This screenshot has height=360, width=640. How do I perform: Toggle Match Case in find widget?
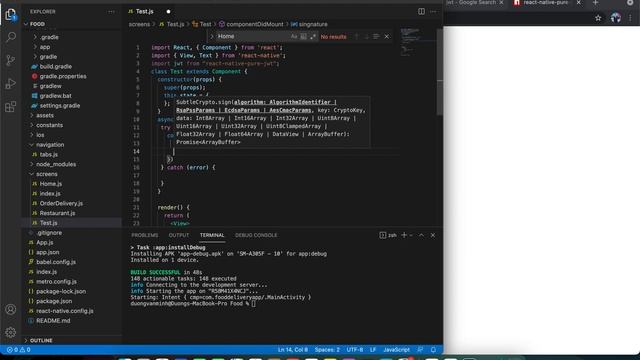click(x=294, y=37)
